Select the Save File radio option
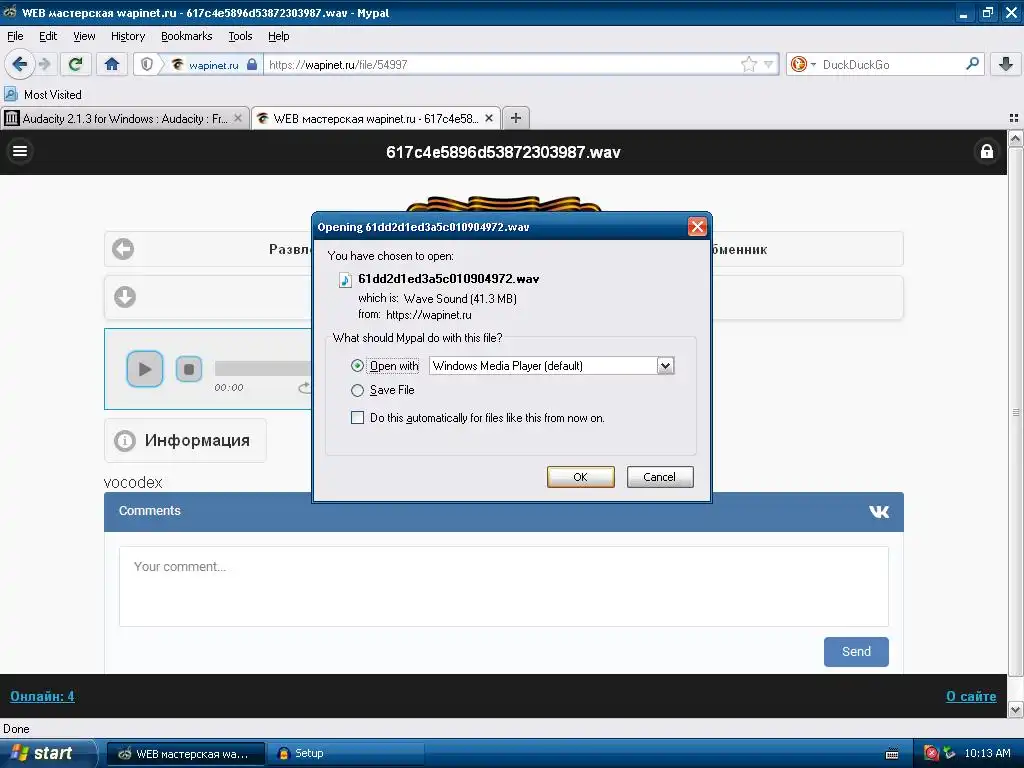The height and width of the screenshot is (768, 1024). click(357, 391)
